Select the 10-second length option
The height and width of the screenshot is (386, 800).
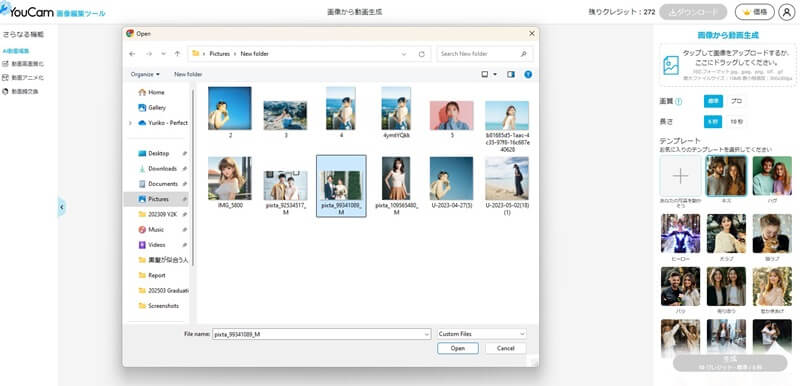(736, 122)
